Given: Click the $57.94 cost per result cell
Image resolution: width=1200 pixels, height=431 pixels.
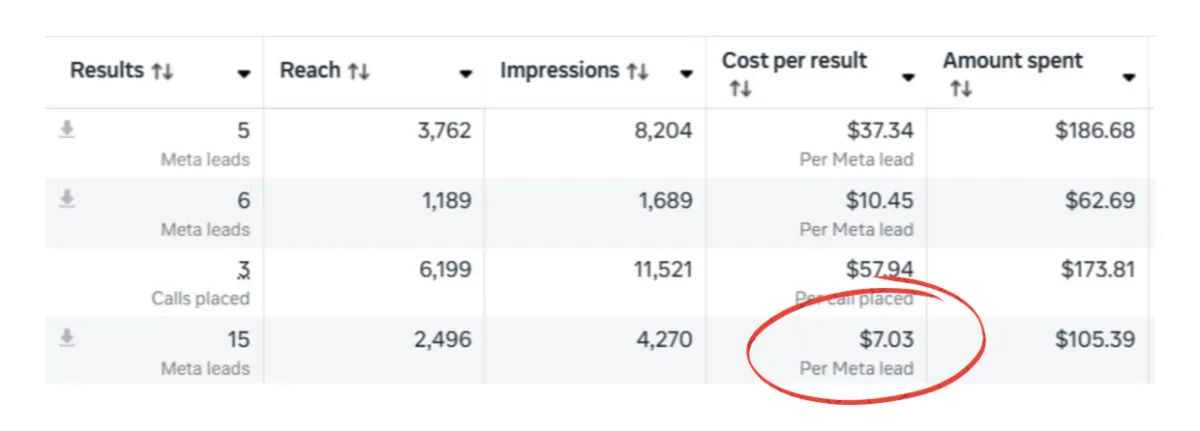Looking at the screenshot, I should coord(879,271).
